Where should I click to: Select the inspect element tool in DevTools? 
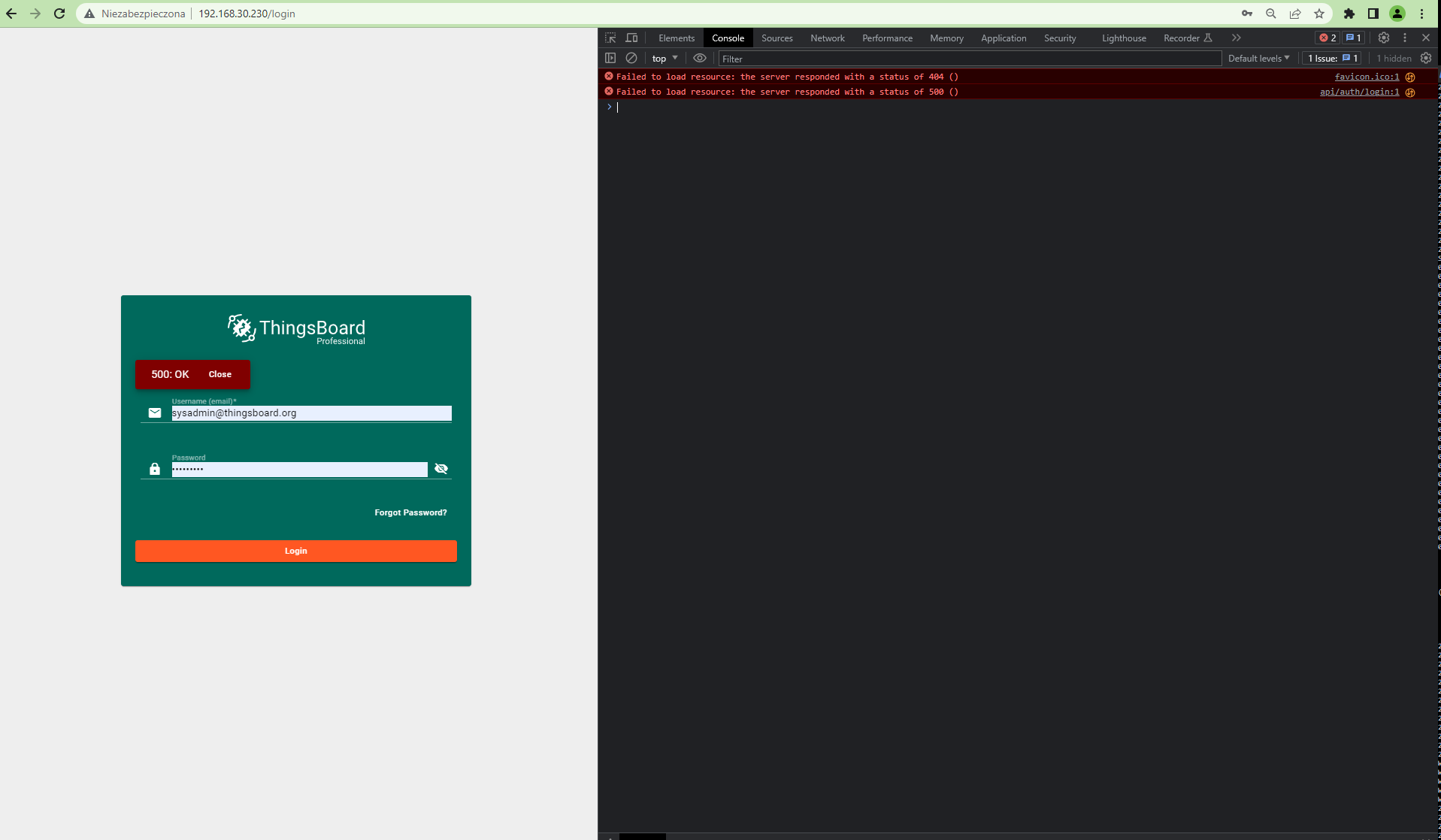(x=610, y=38)
